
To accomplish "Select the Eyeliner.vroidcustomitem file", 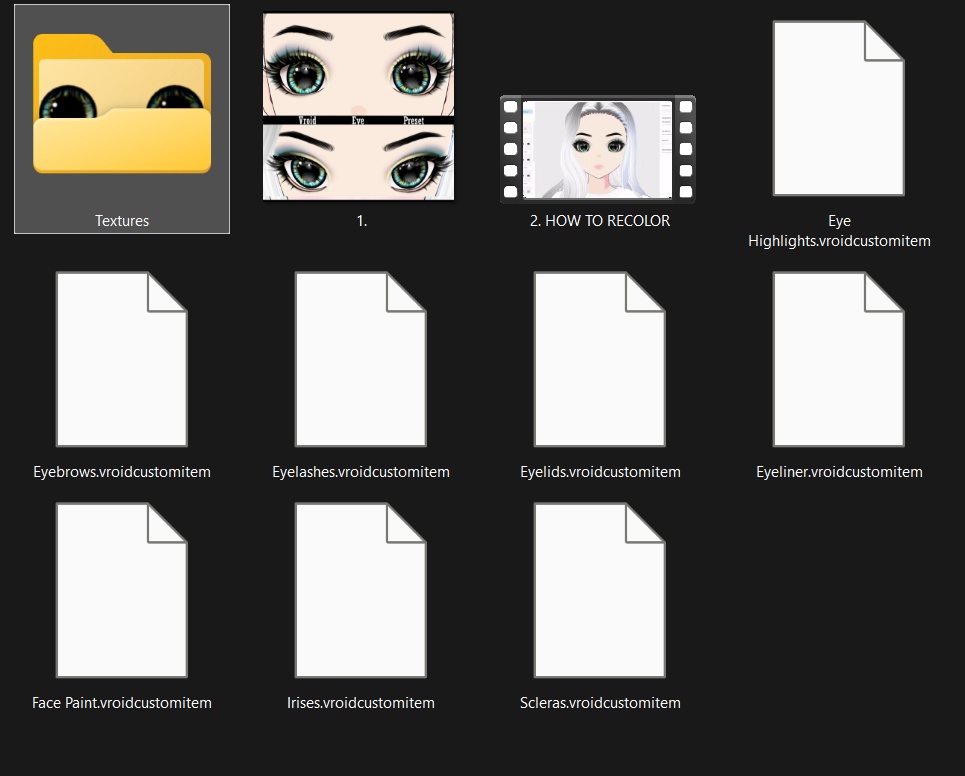I will pyautogui.click(x=839, y=358).
